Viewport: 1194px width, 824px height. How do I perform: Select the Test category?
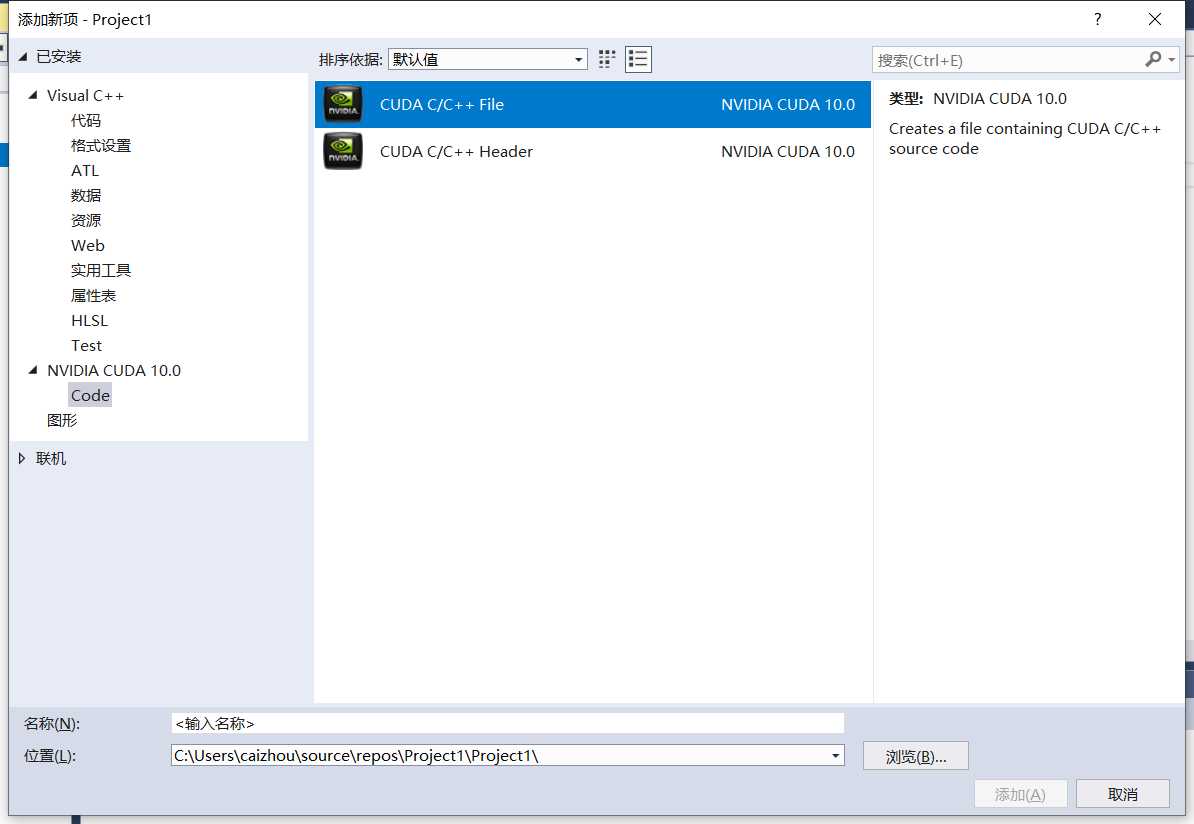tap(86, 346)
